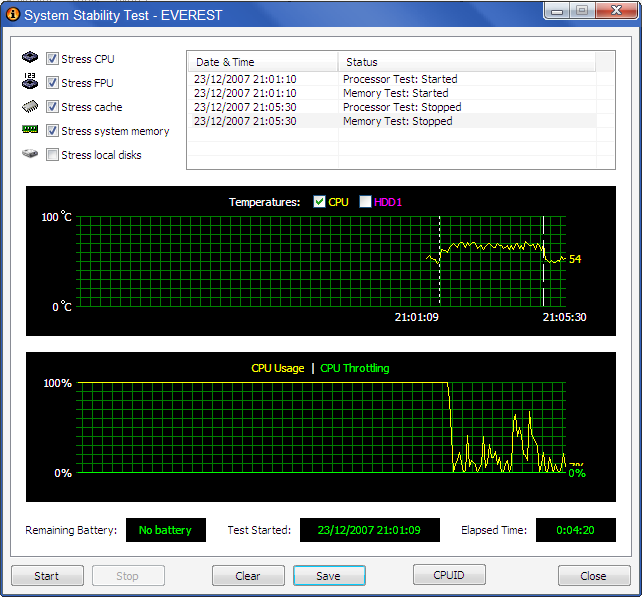
Task: Click the Test Started value 23/12/2007 21:01:09
Action: pos(370,530)
